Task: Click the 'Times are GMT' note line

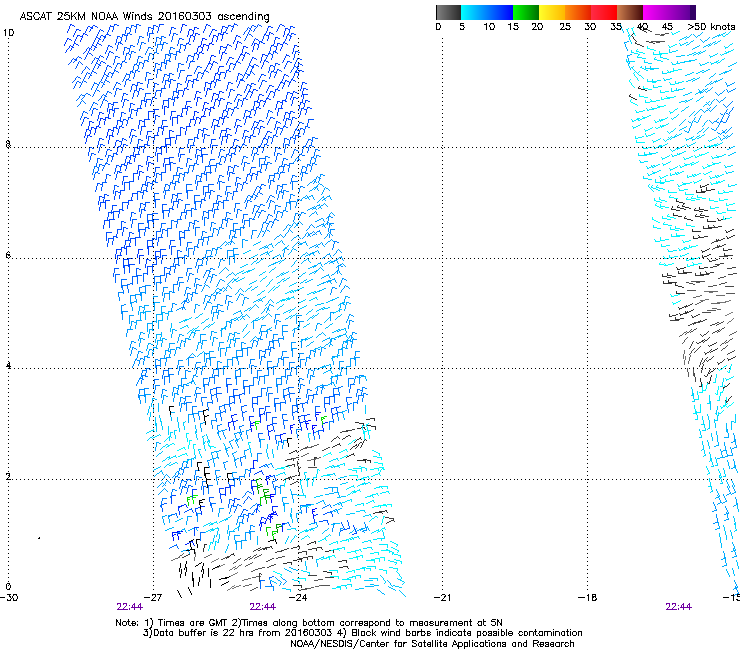Action: tap(309, 623)
